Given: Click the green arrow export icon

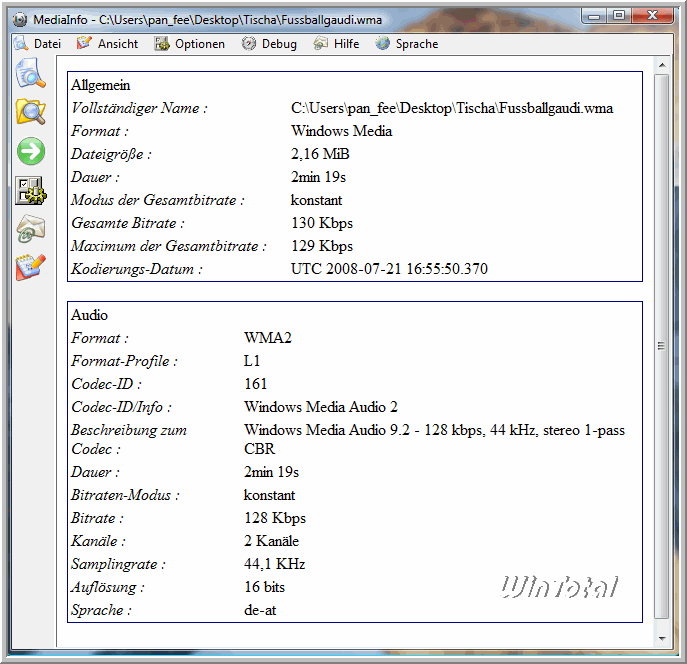Looking at the screenshot, I should click(30, 151).
